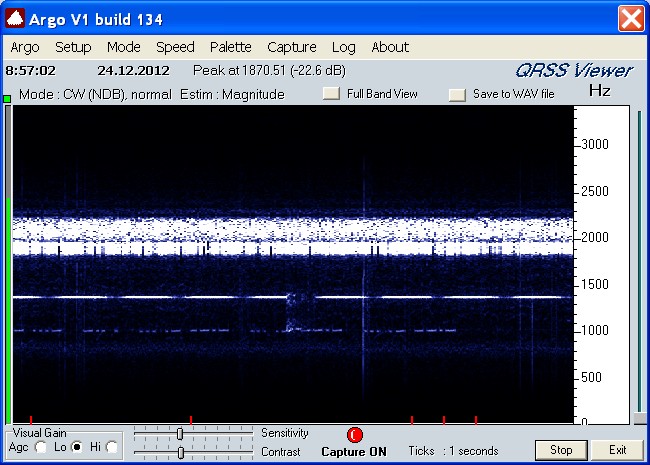Toggle the Full Band View checkbox
This screenshot has width=650, height=465.
point(331,94)
